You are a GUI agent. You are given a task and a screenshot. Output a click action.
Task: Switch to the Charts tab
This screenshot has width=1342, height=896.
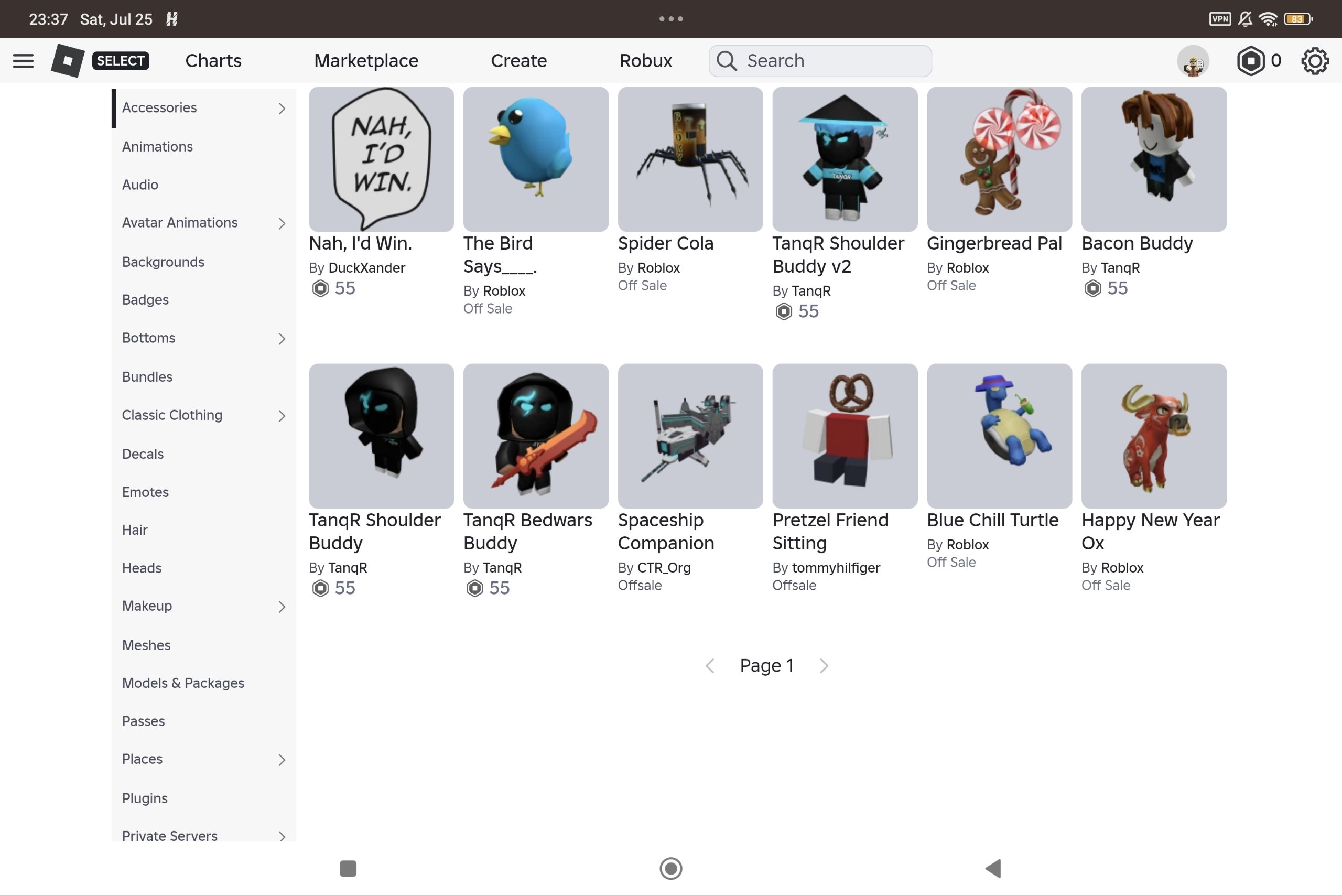[213, 61]
